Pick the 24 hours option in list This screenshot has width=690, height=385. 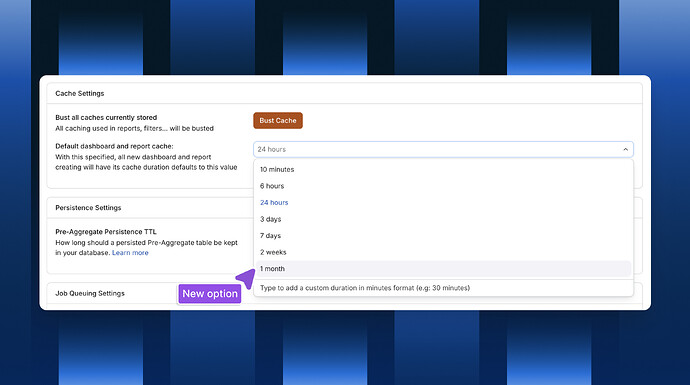click(443, 202)
